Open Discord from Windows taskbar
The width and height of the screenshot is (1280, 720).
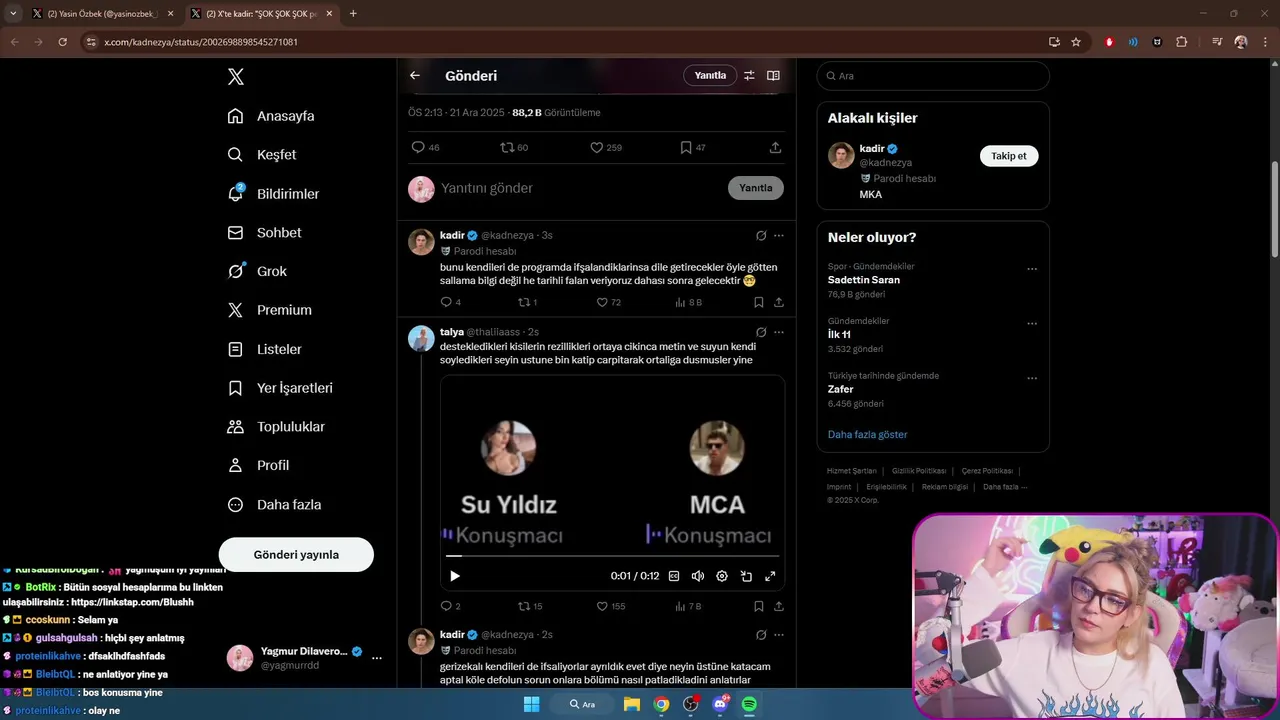[720, 704]
